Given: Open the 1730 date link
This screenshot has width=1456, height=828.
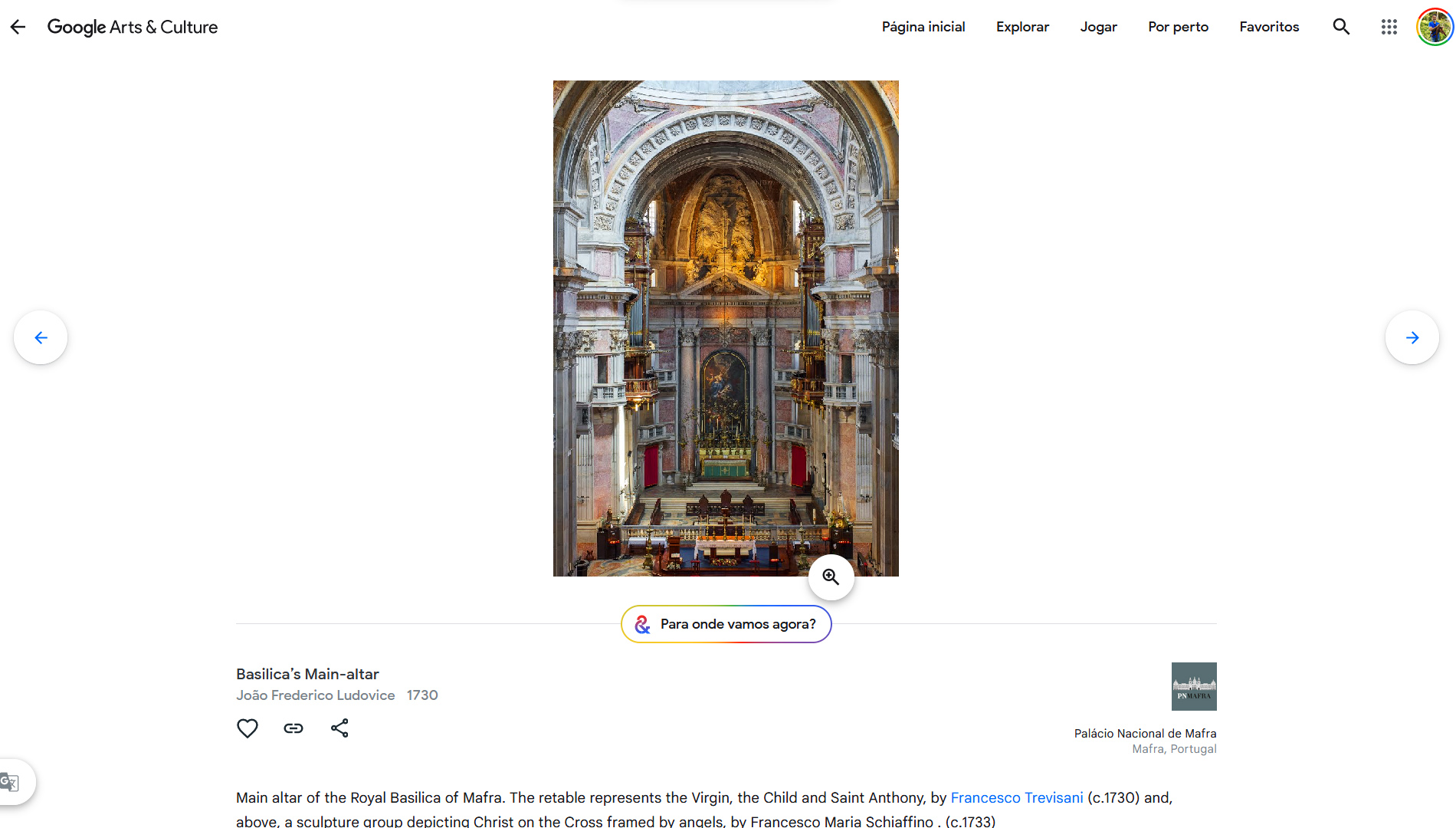Looking at the screenshot, I should point(422,695).
